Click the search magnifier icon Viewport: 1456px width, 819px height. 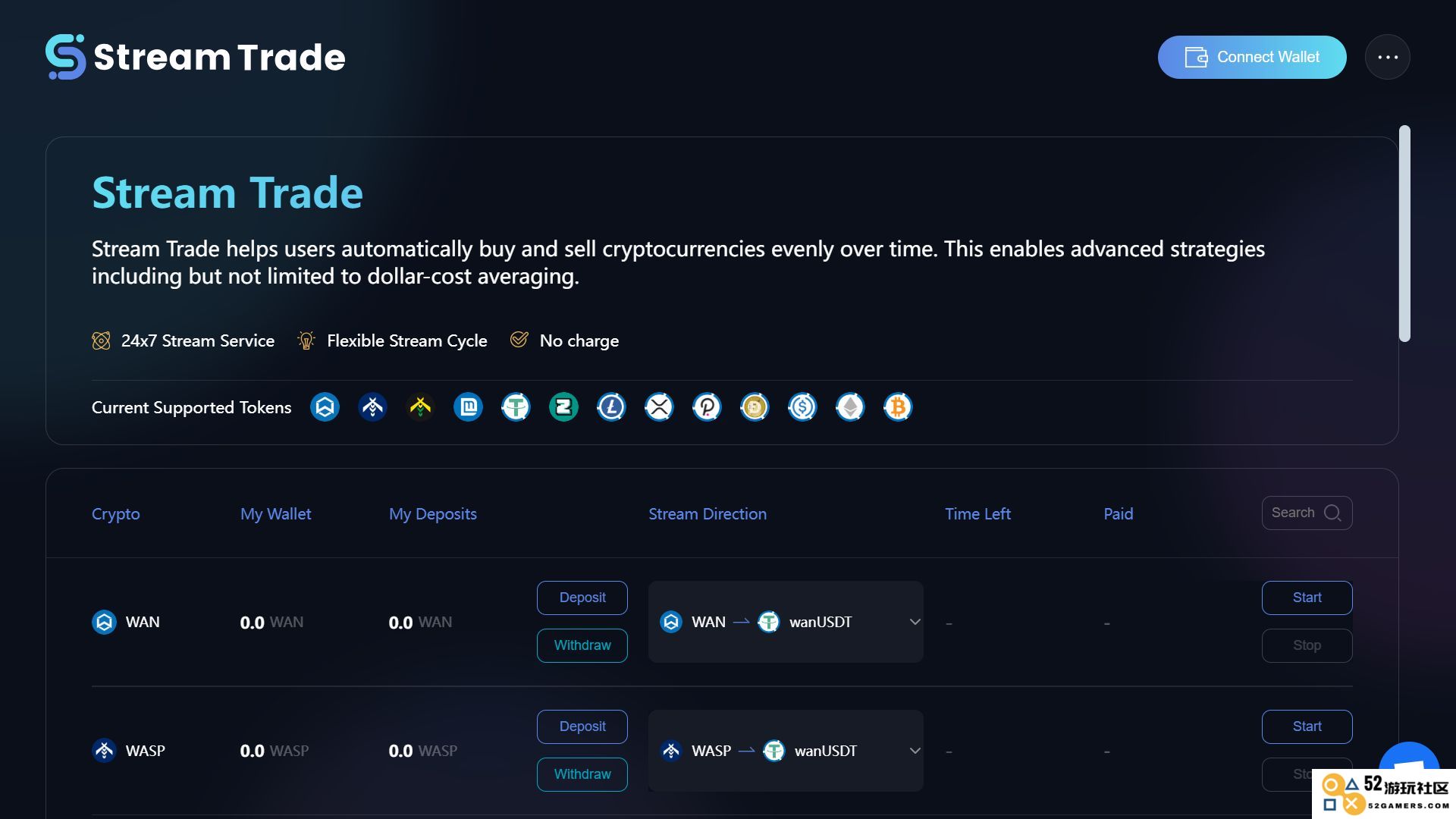1332,513
